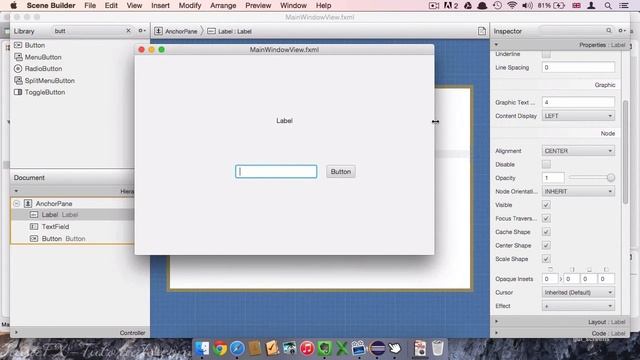The image size is (640, 360).
Task: Collapse the Hierarchy section triangle
Action: [x=16, y=191]
